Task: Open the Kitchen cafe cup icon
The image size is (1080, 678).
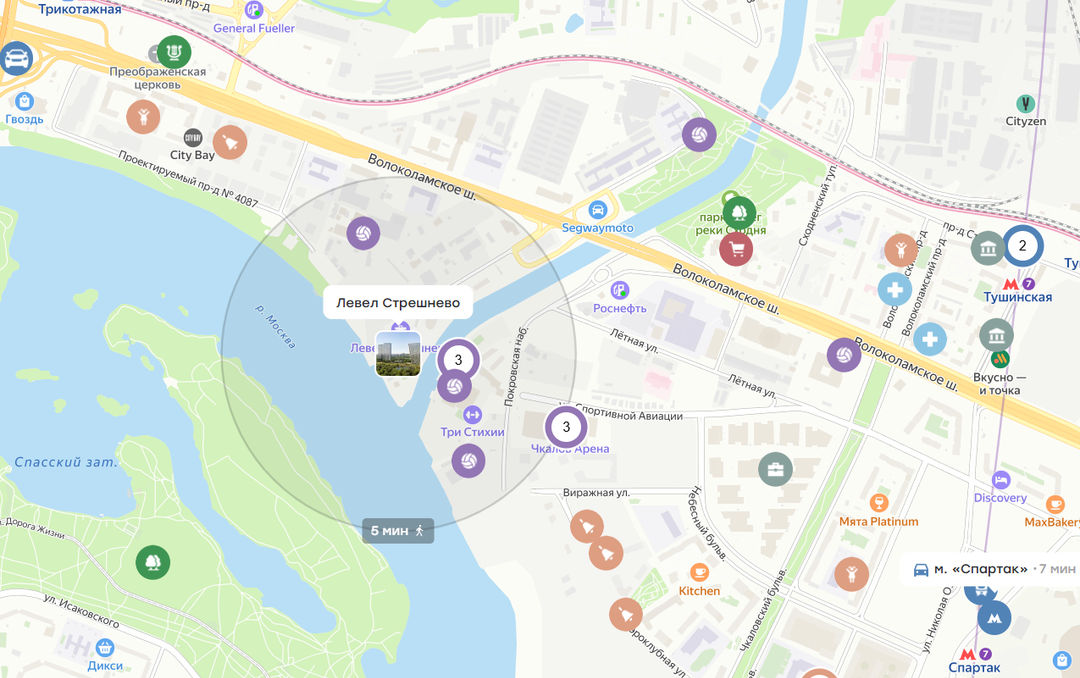Action: 699,572
